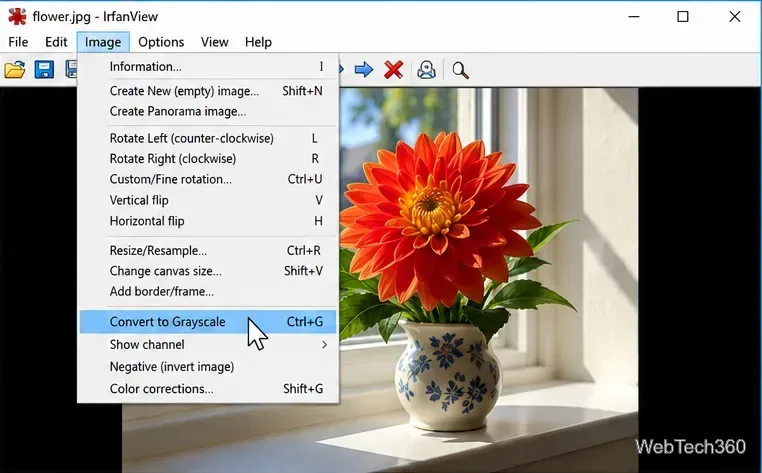
Task: Click the IrfanView logo in title bar
Action: [x=17, y=17]
